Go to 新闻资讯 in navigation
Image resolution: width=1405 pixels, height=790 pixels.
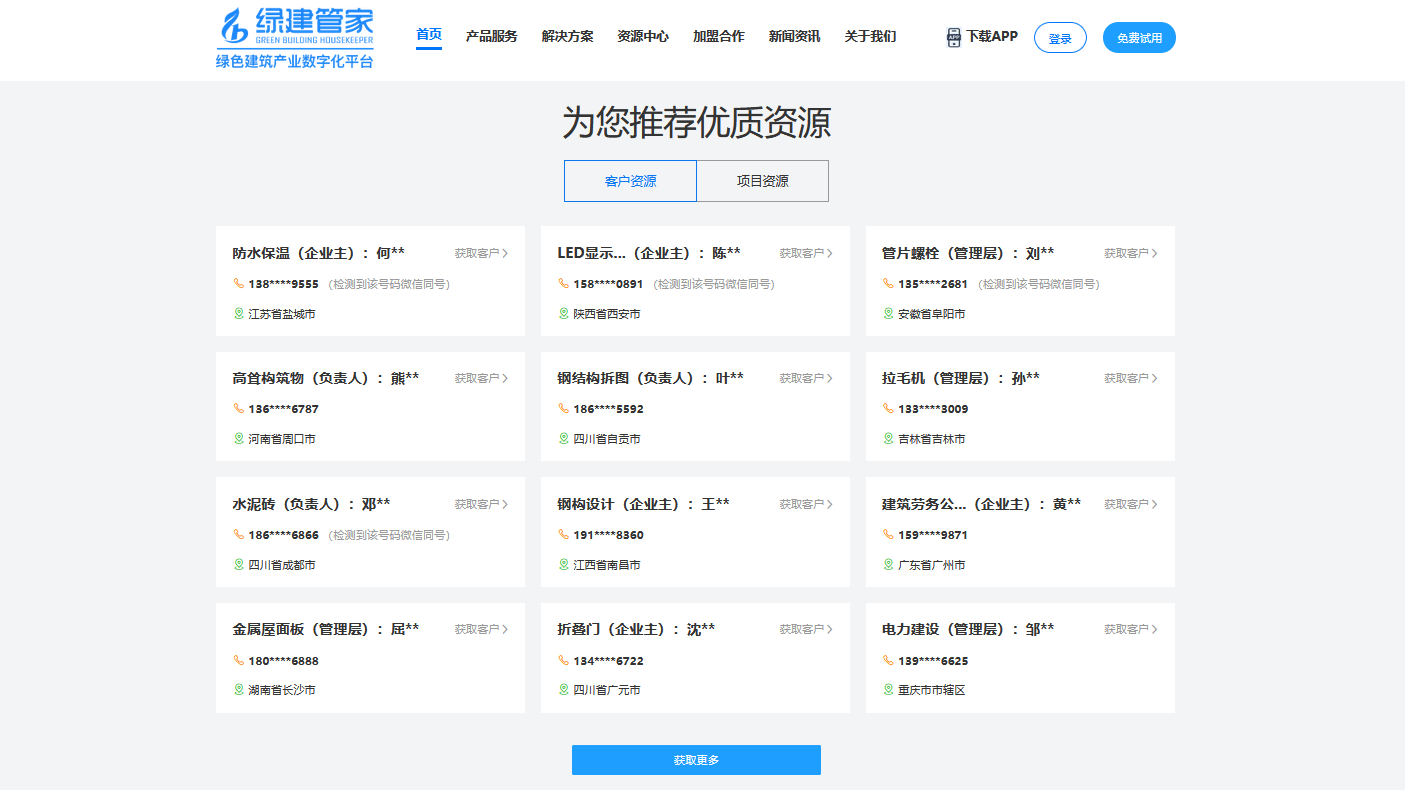tap(794, 37)
